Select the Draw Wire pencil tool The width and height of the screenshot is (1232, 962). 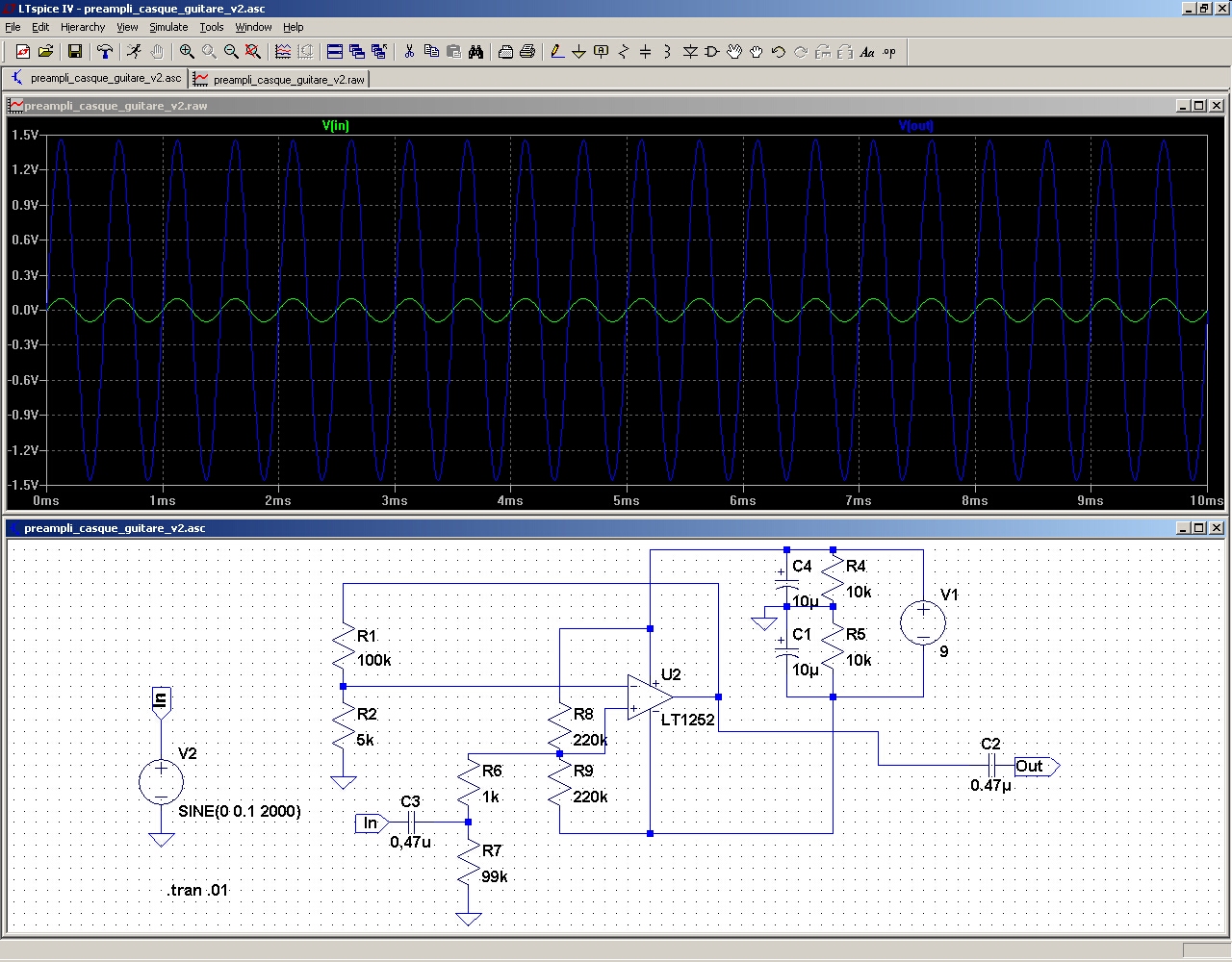click(x=557, y=52)
